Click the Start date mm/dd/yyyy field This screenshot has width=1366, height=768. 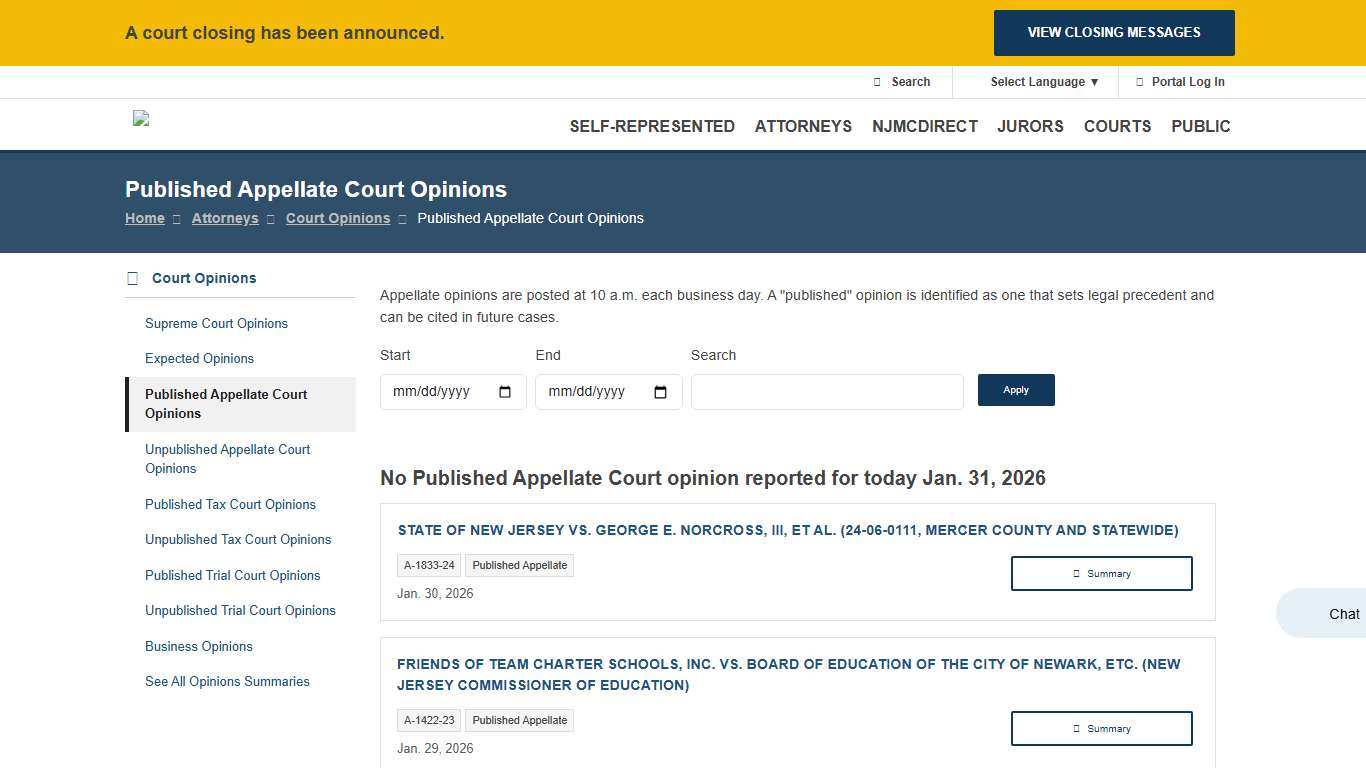click(x=440, y=392)
